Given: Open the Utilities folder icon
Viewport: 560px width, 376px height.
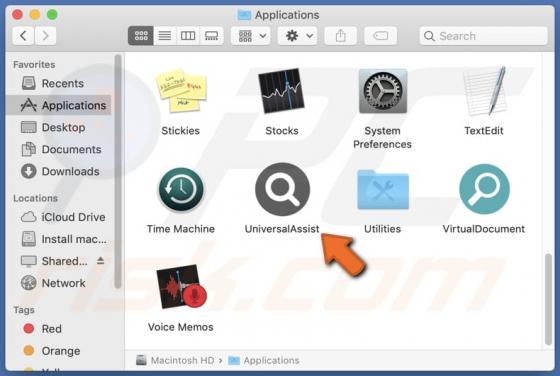Looking at the screenshot, I should pyautogui.click(x=382, y=190).
